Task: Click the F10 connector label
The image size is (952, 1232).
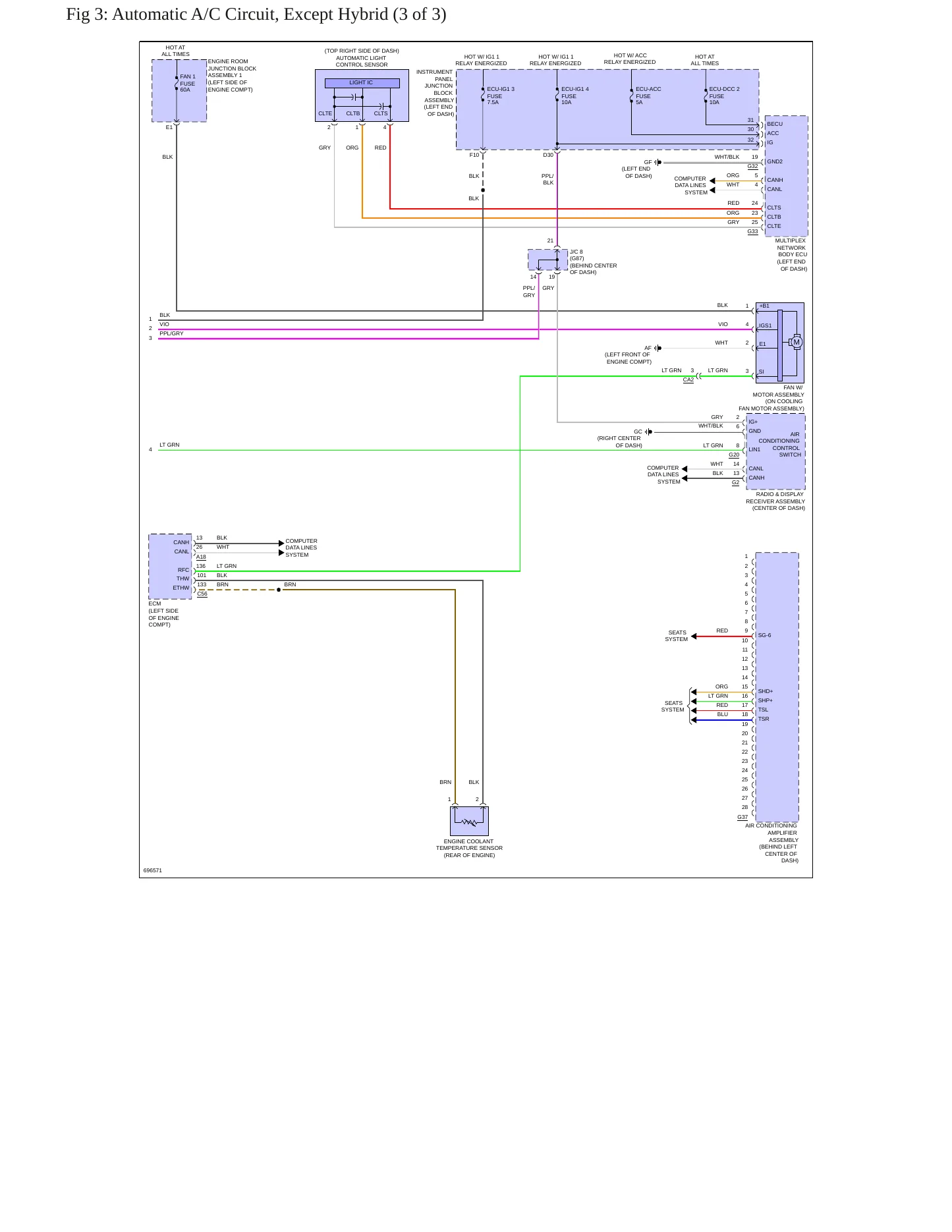Action: pyautogui.click(x=474, y=155)
